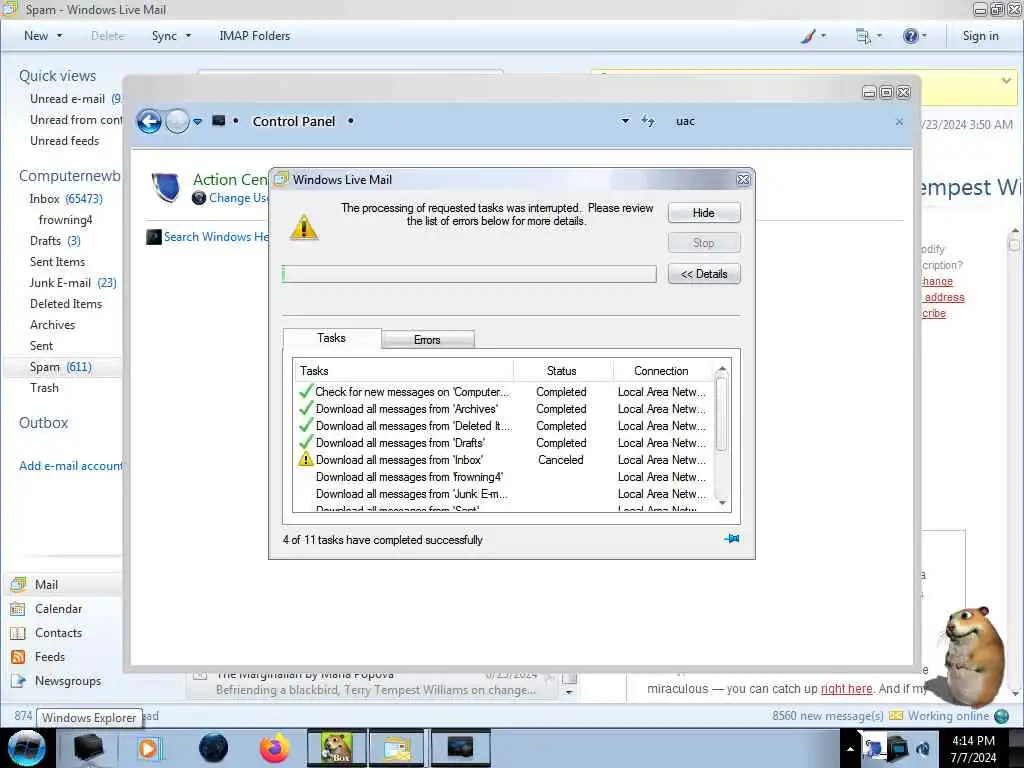This screenshot has width=1024, height=768.
Task: Click the Menus icon in the toolbar
Action: 863,37
